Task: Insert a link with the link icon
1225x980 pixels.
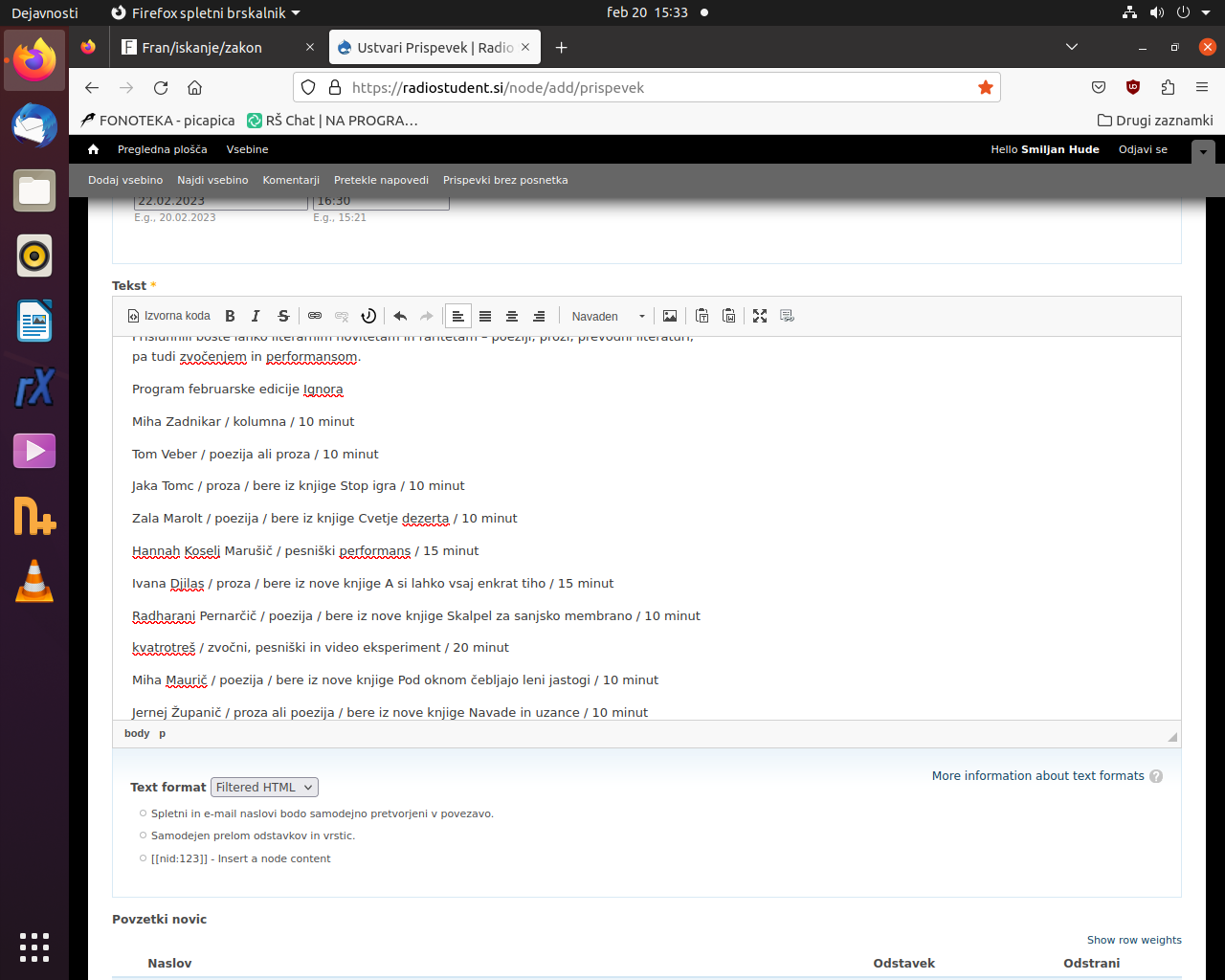Action: (x=315, y=316)
